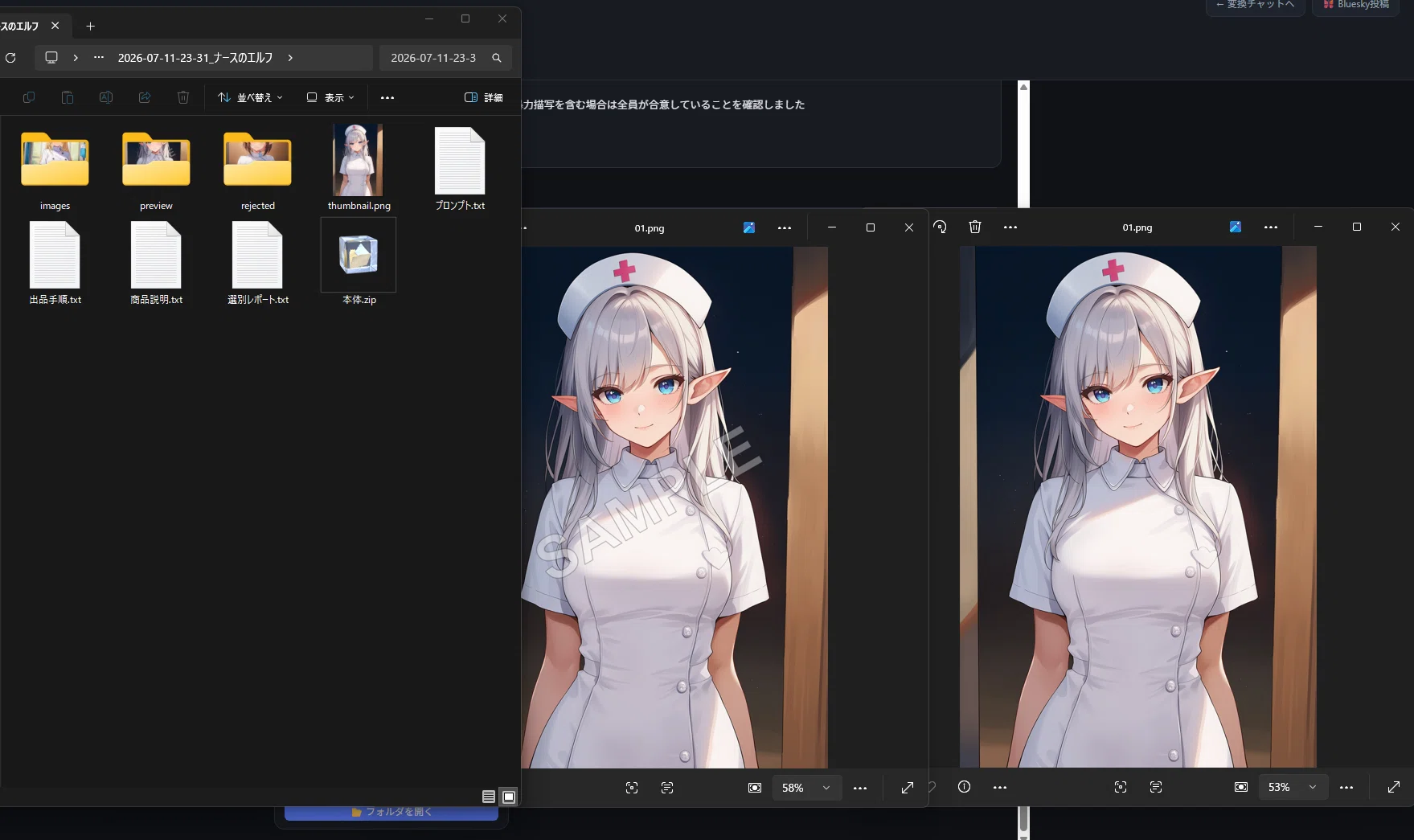Screen dimensions: 1414x840
Task: Close the ナースのエルフ Explorer tab
Action: point(55,26)
